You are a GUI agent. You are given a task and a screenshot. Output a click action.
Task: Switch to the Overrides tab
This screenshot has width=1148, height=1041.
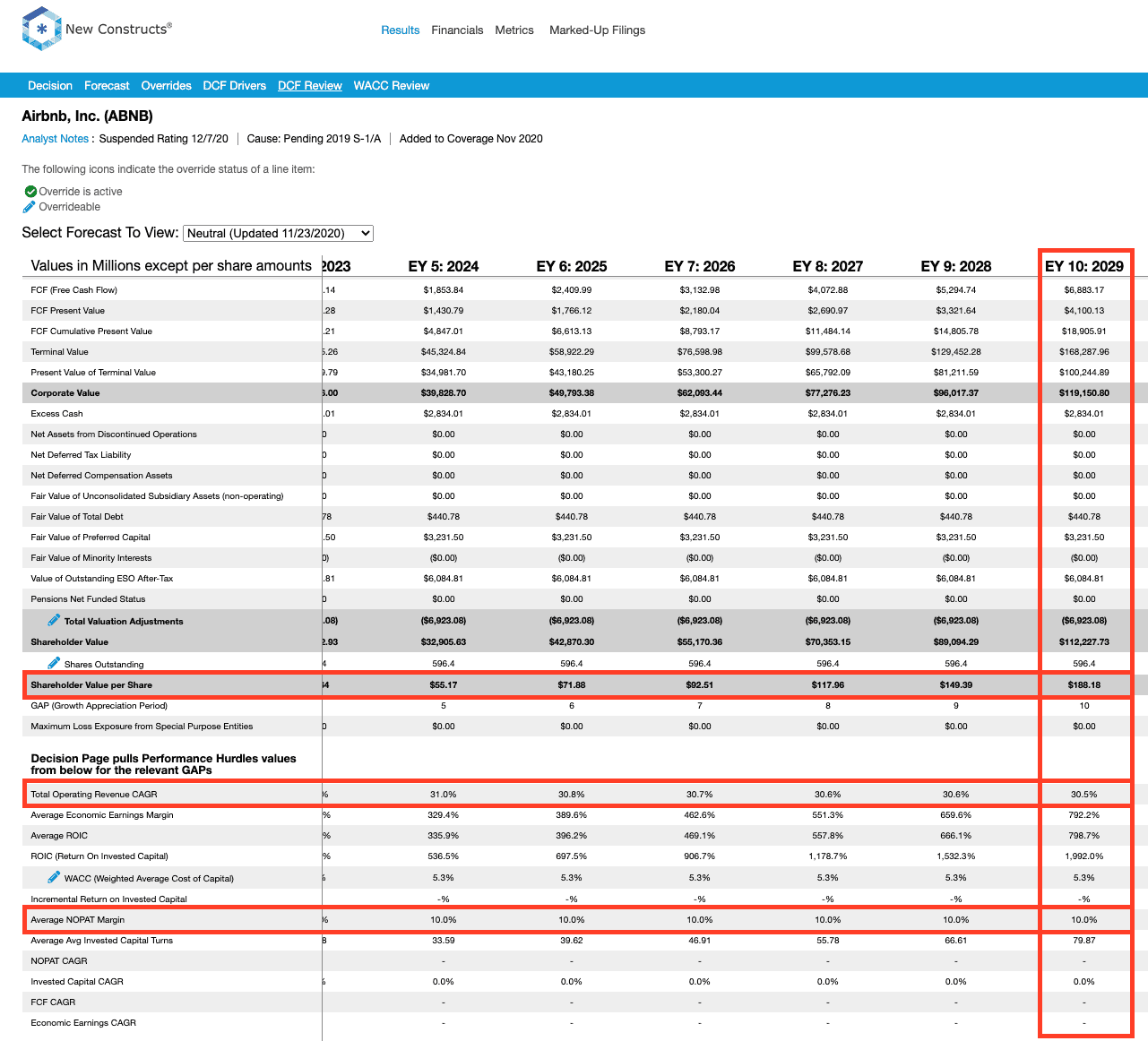(x=166, y=86)
